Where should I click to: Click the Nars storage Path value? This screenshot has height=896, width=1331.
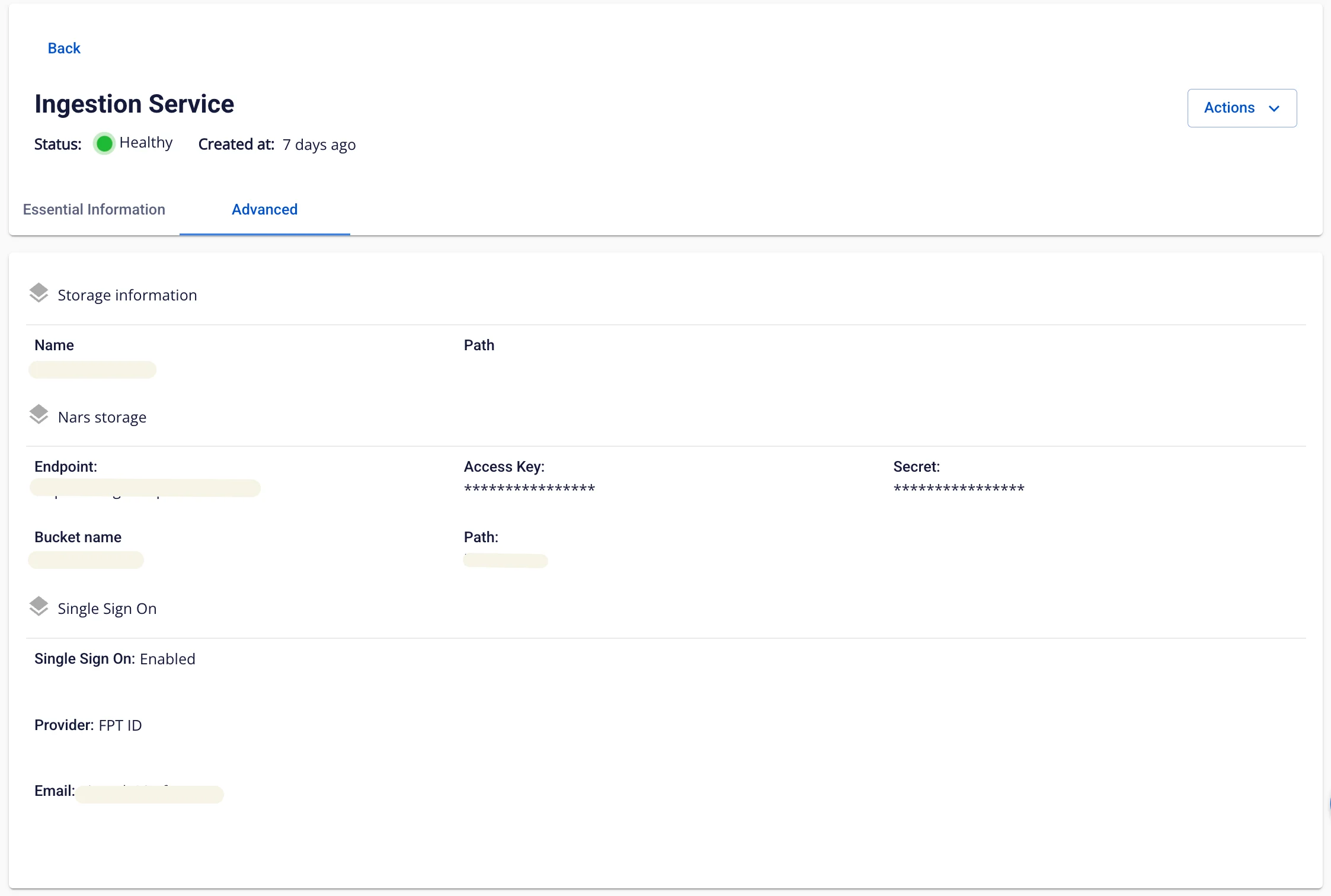505,561
